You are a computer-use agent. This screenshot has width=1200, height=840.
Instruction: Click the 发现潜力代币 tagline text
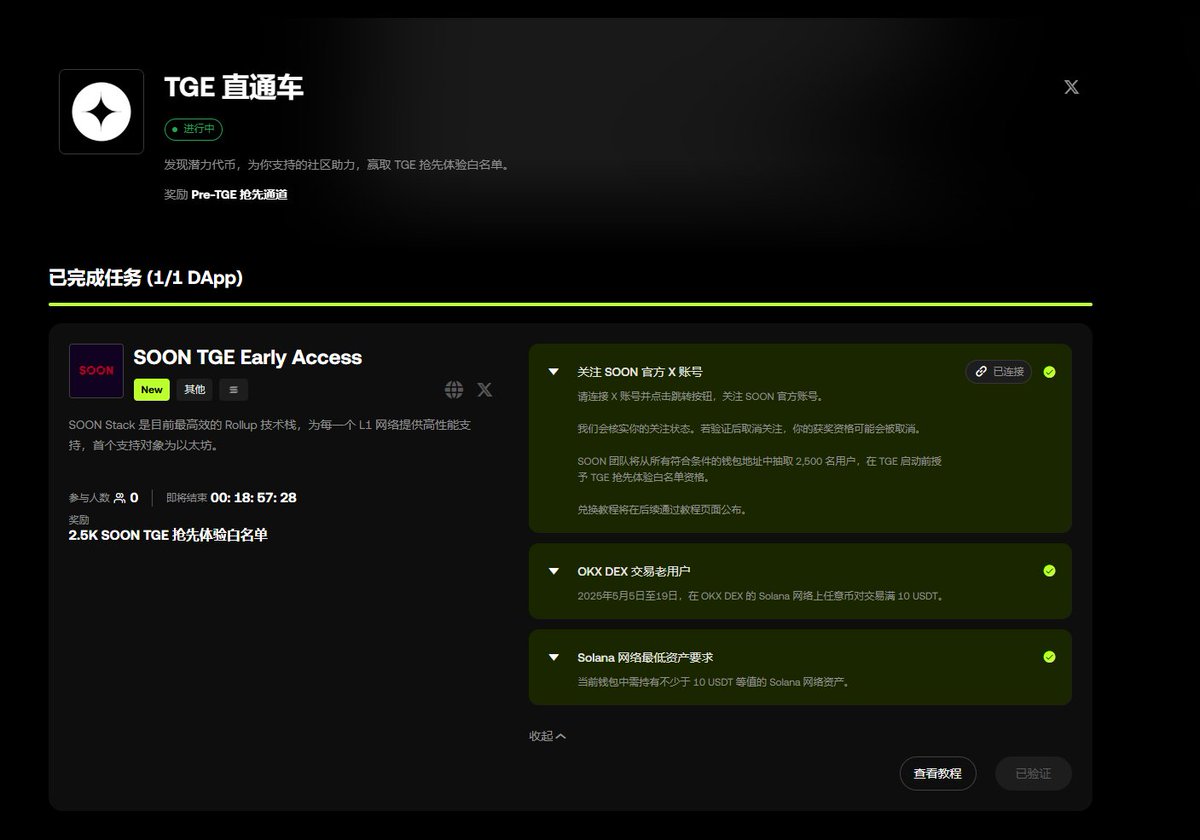coord(338,165)
